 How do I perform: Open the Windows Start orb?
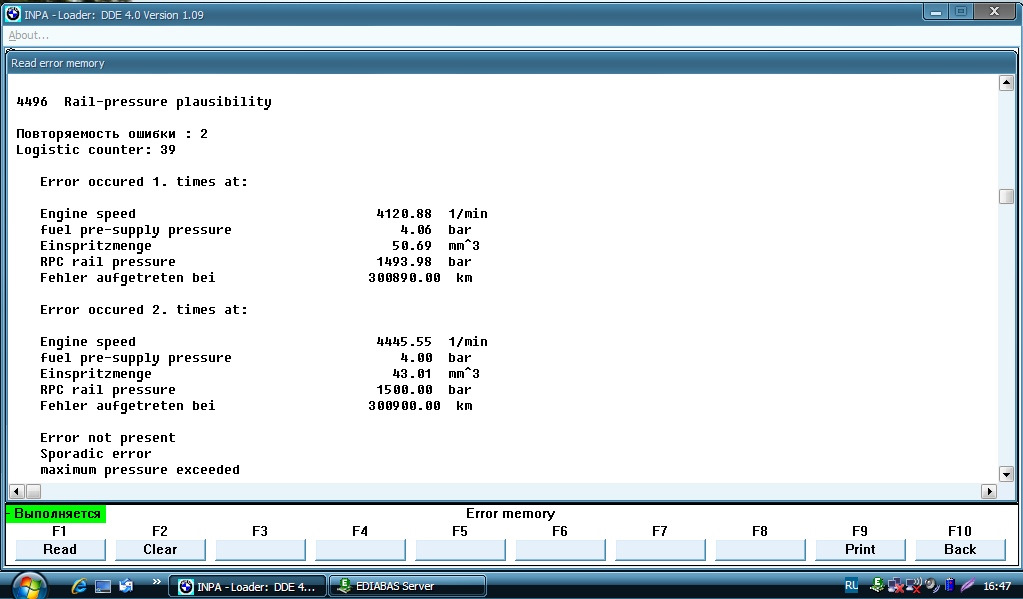pyautogui.click(x=29, y=585)
